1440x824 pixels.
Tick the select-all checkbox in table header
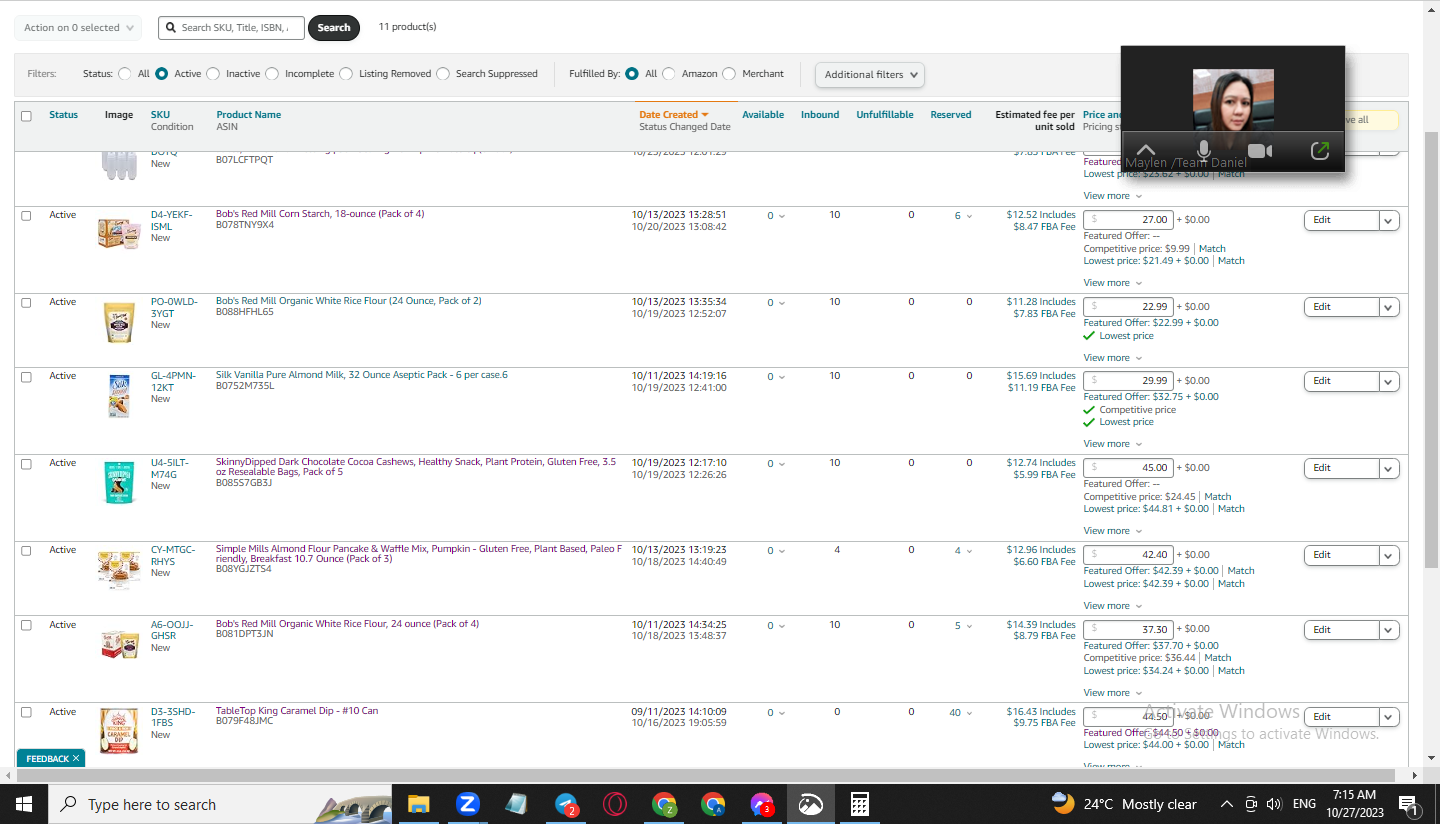click(x=26, y=116)
